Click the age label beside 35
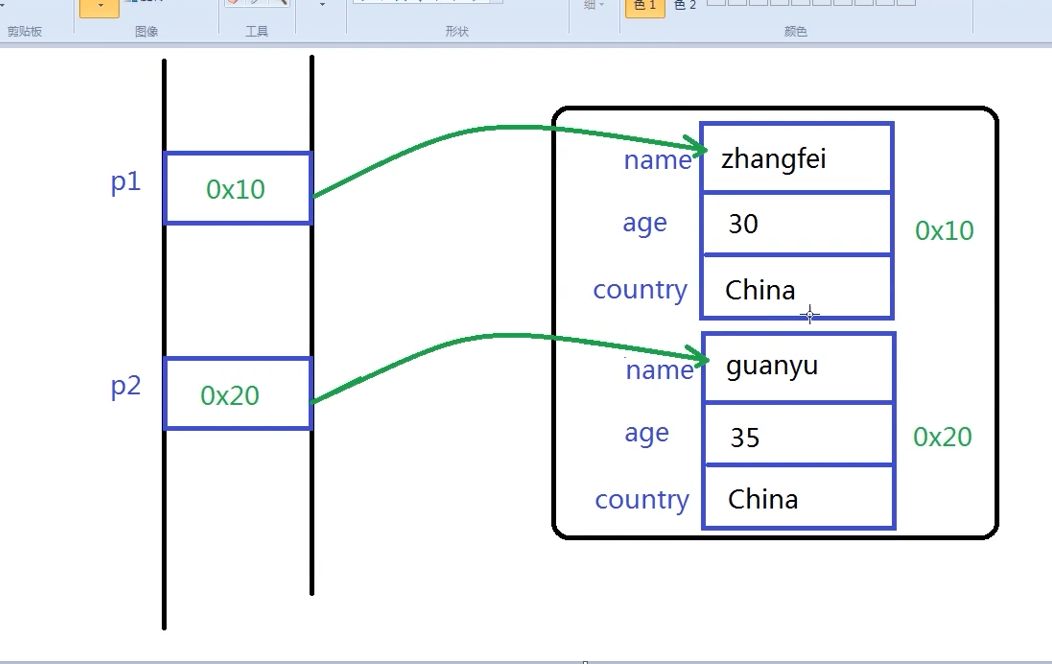Screen dimensions: 1052x664 tap(647, 435)
